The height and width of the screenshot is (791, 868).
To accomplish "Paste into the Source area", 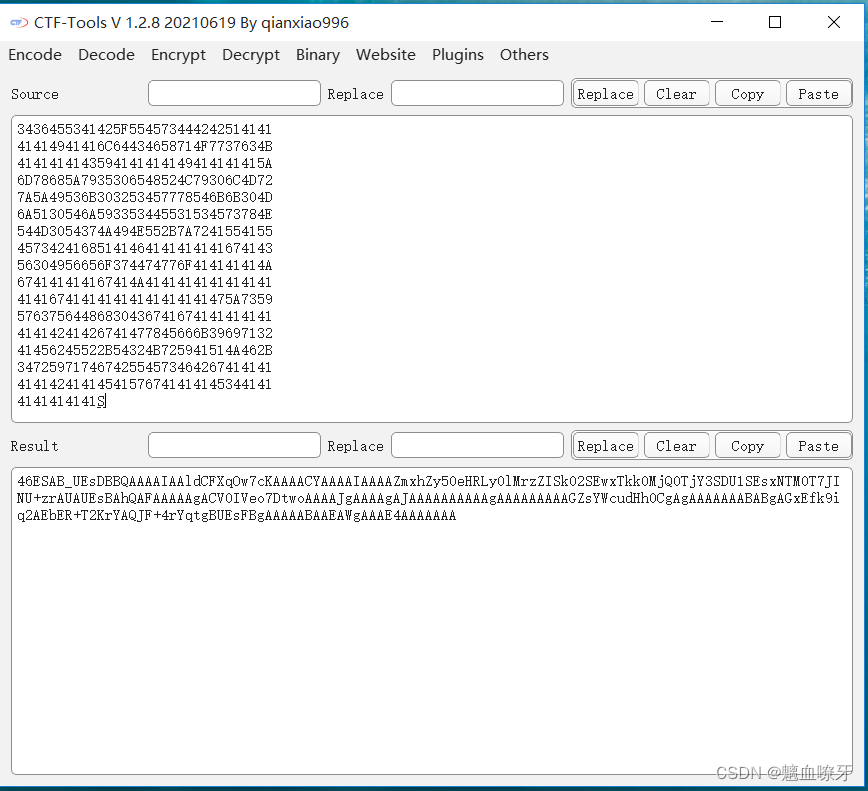I will pyautogui.click(x=818, y=94).
